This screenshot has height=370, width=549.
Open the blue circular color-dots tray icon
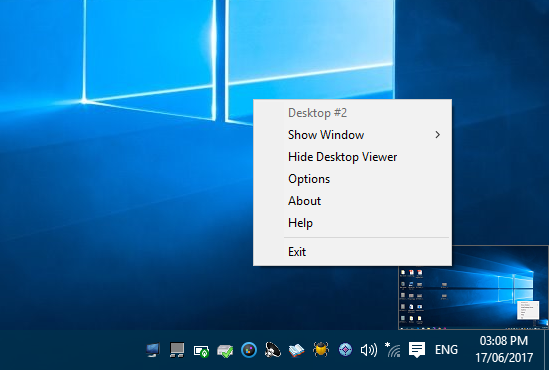coord(249,350)
